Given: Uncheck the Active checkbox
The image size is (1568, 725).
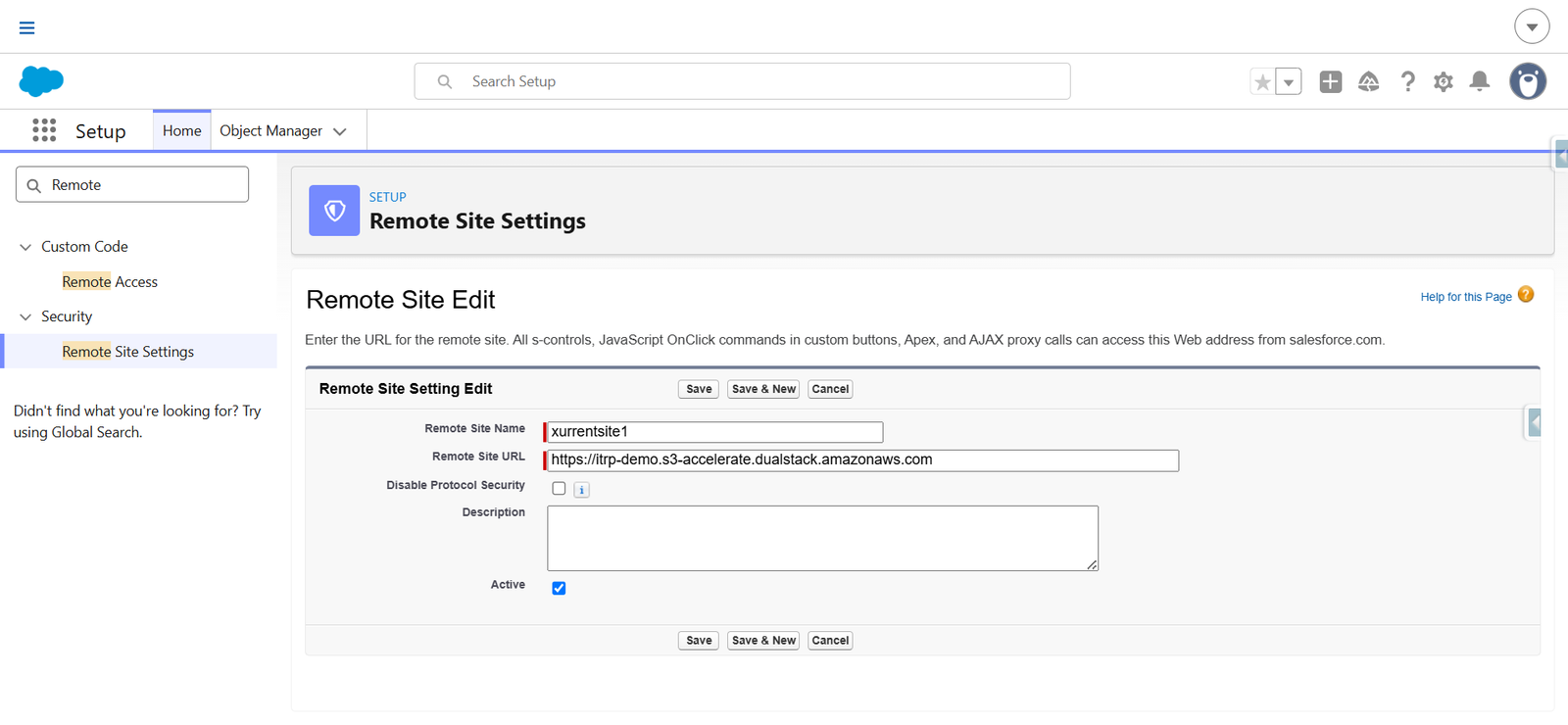Looking at the screenshot, I should click(x=559, y=588).
